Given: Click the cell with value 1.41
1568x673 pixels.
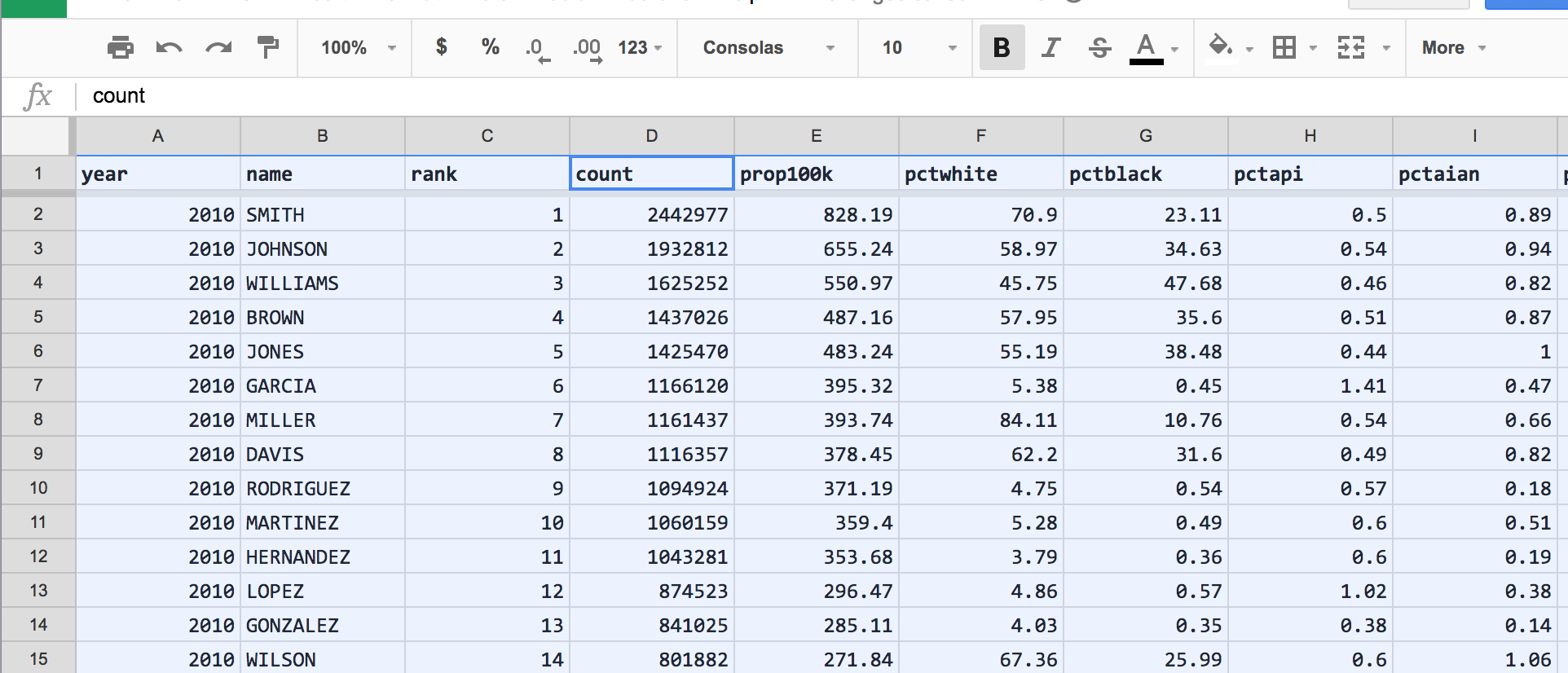Looking at the screenshot, I should coord(1310,385).
